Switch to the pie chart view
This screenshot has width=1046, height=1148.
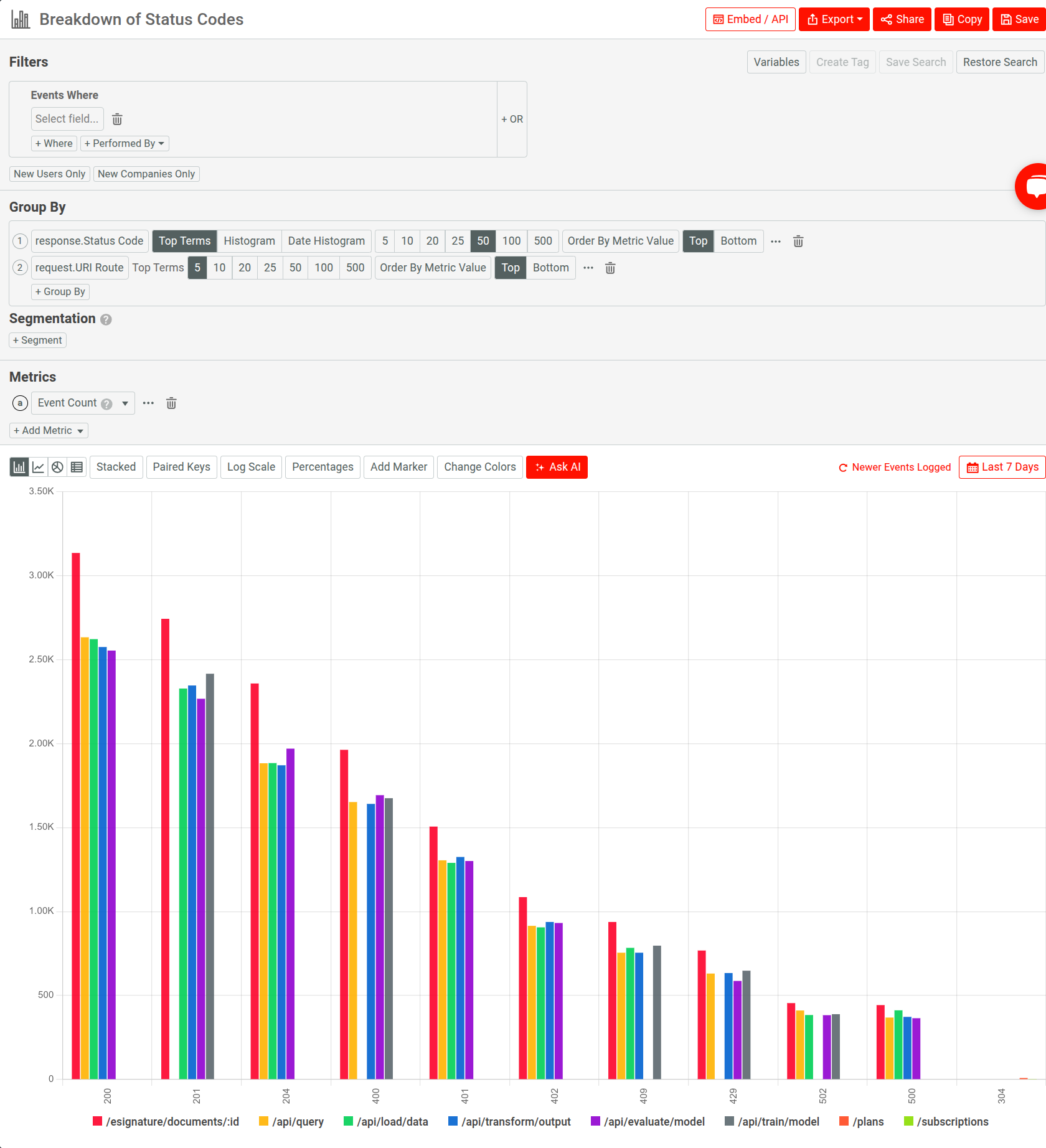point(57,467)
